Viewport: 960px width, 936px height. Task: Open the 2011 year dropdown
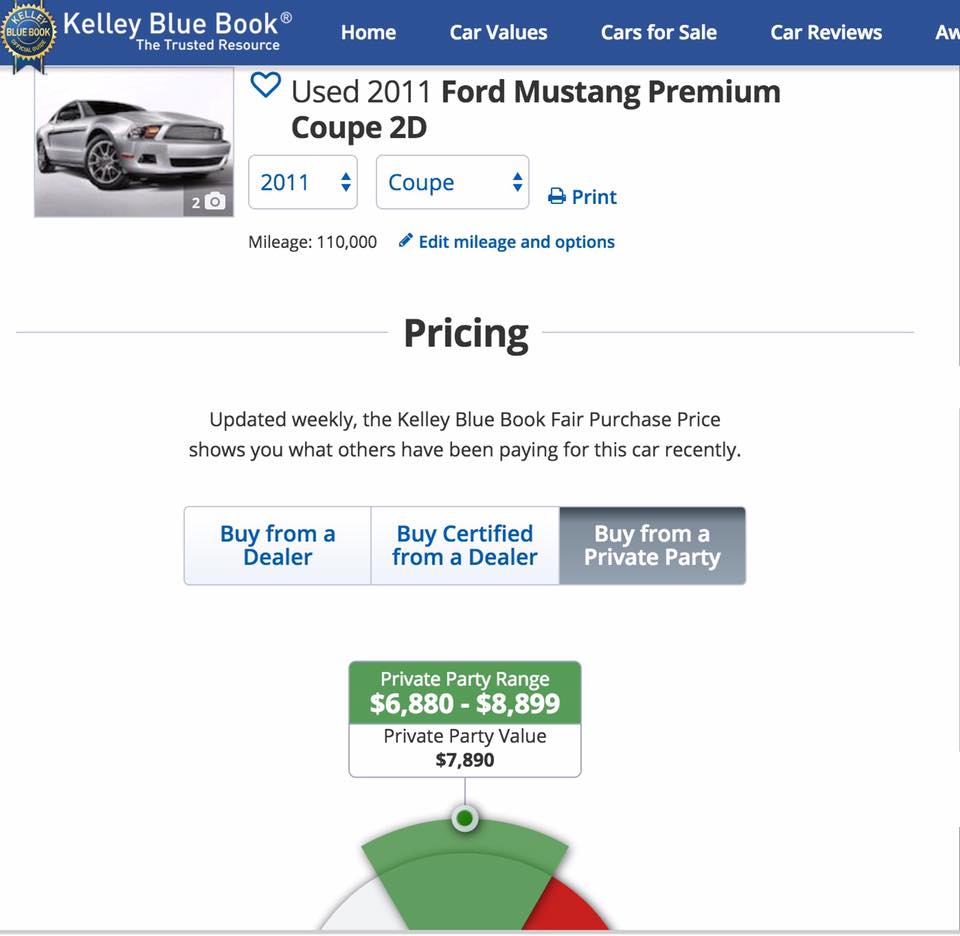302,182
